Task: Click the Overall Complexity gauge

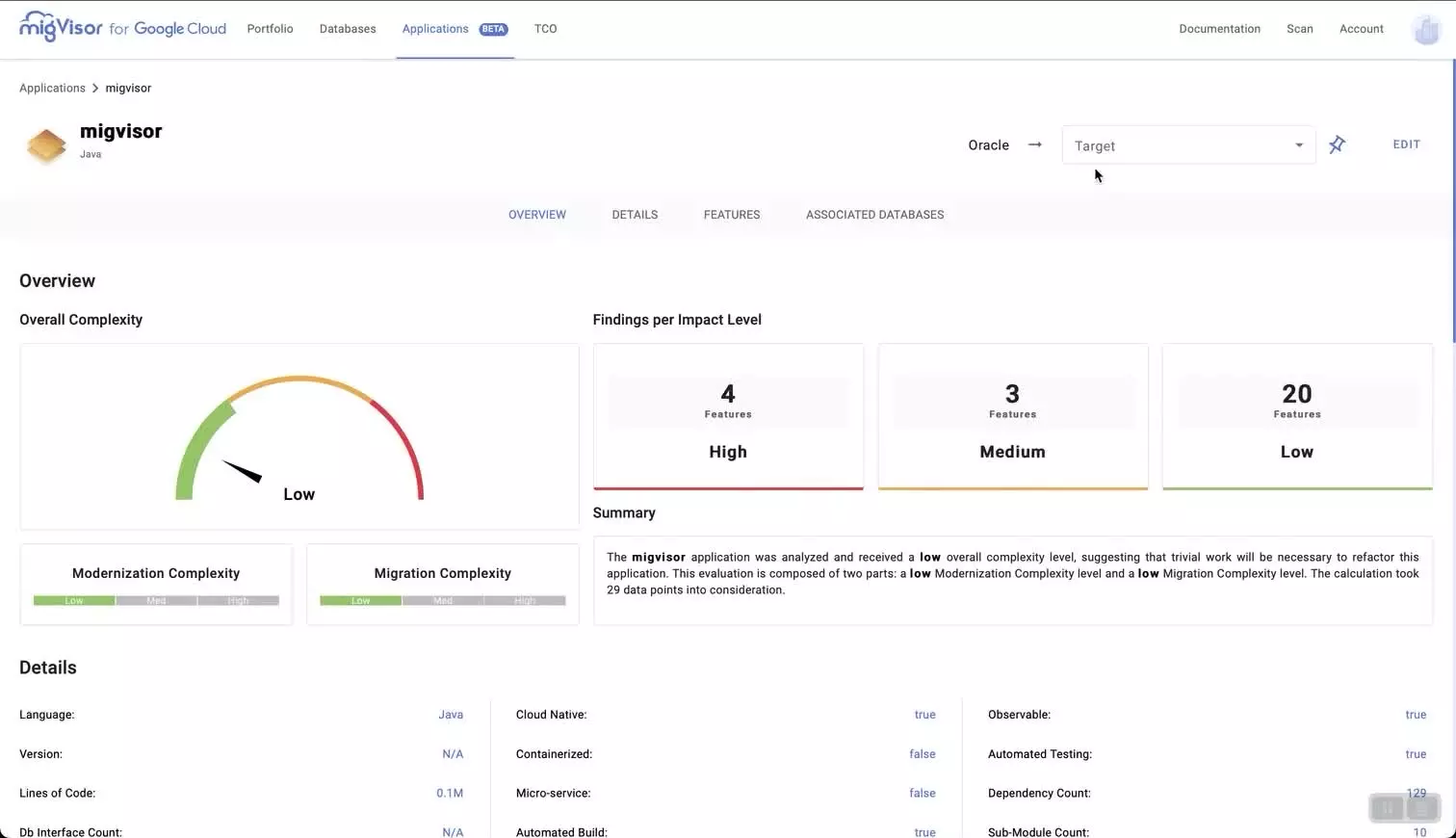Action: point(299,436)
